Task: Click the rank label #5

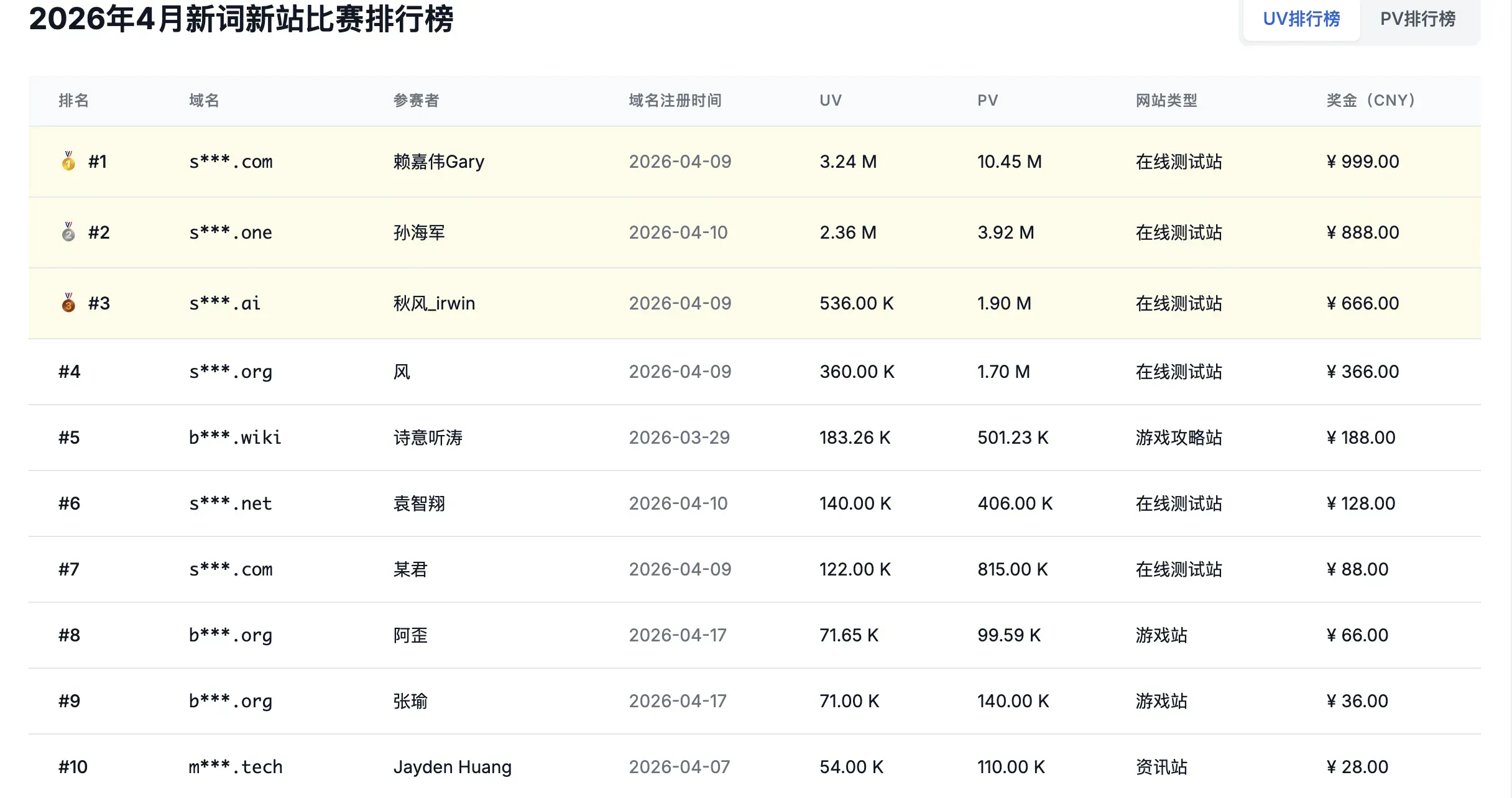Action: click(69, 438)
